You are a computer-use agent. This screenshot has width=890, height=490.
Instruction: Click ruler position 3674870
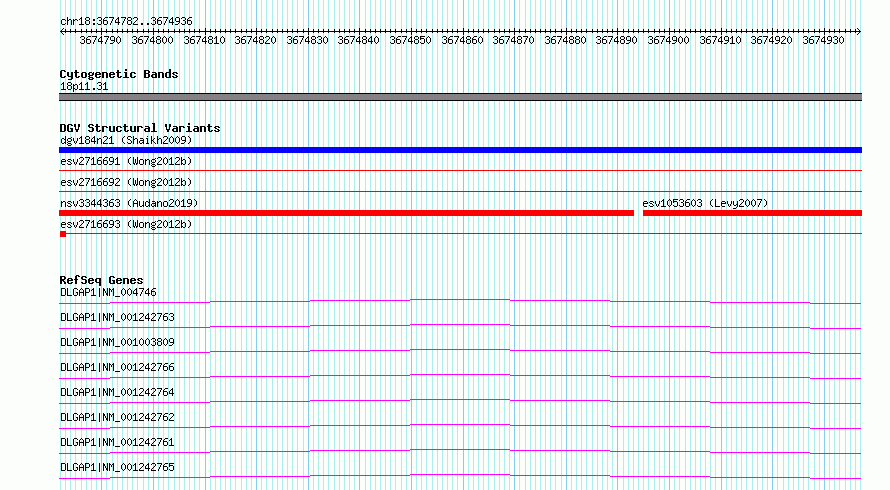click(513, 40)
